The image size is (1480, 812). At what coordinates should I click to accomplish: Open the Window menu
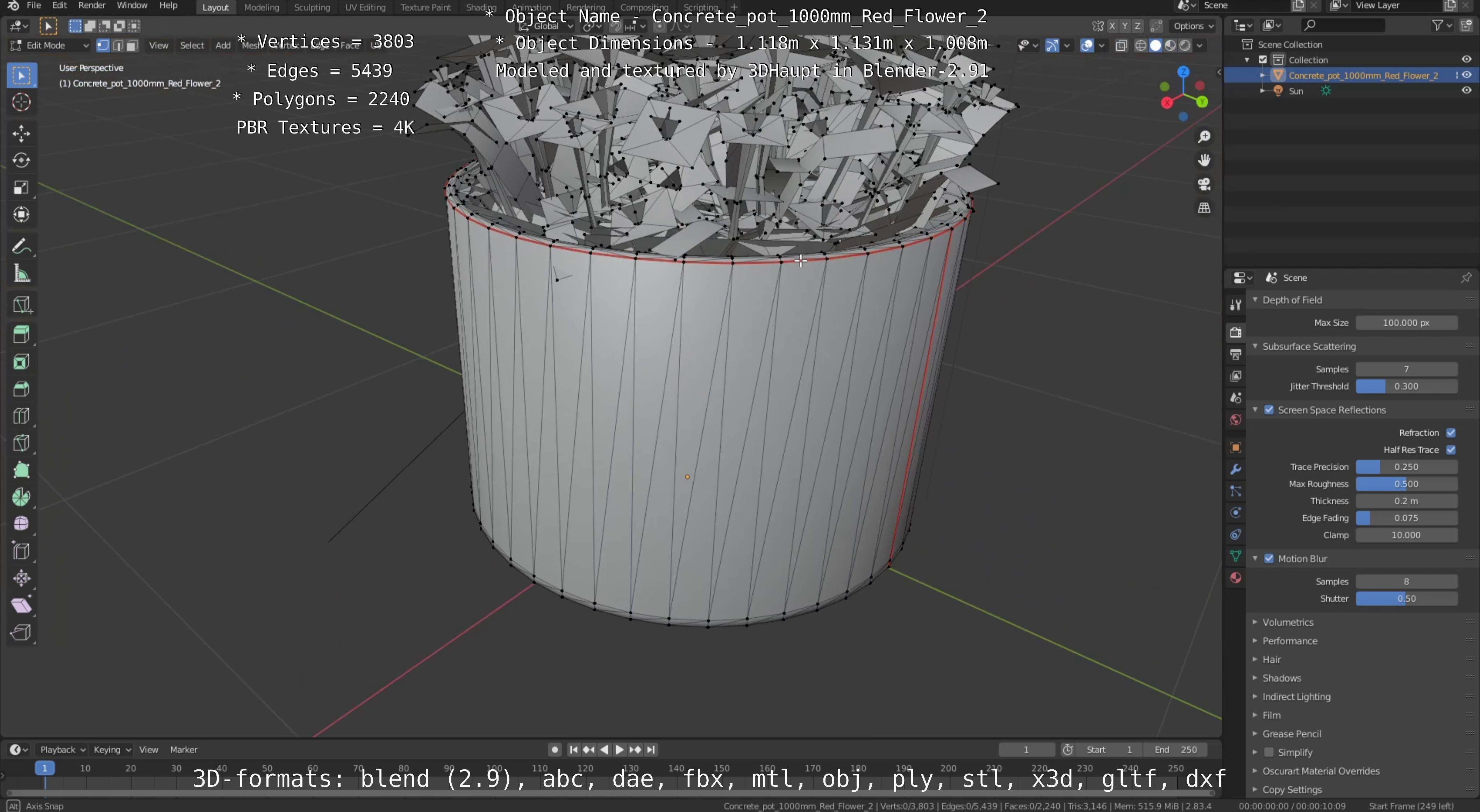[132, 6]
